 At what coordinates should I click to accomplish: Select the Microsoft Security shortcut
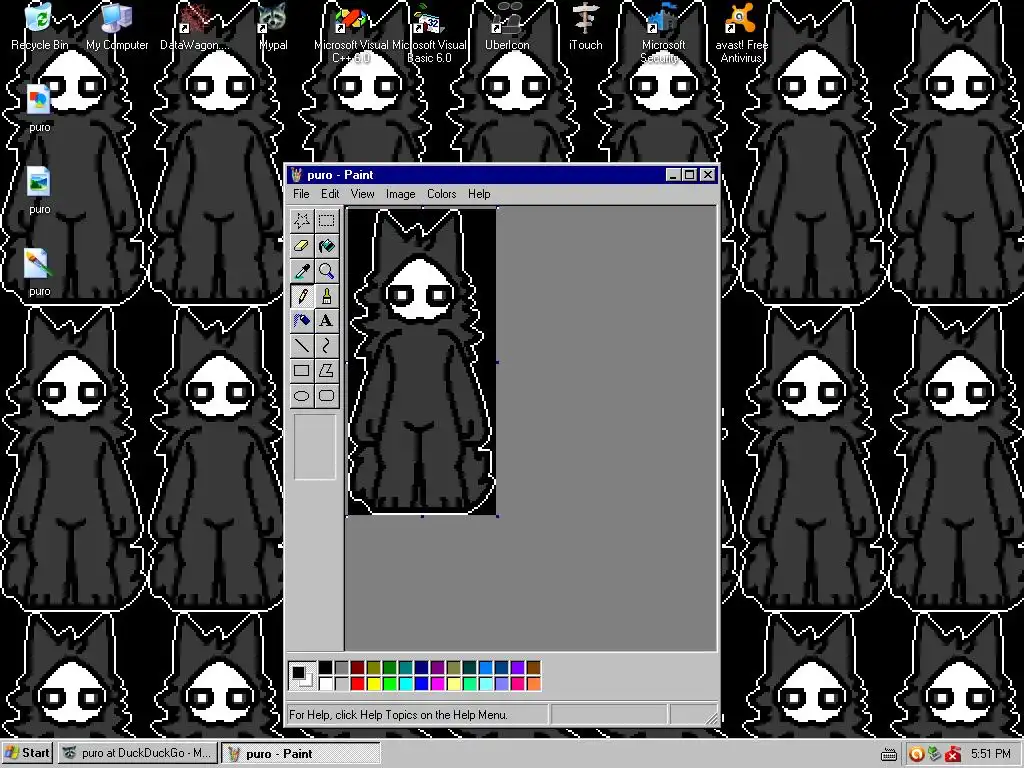[x=663, y=33]
